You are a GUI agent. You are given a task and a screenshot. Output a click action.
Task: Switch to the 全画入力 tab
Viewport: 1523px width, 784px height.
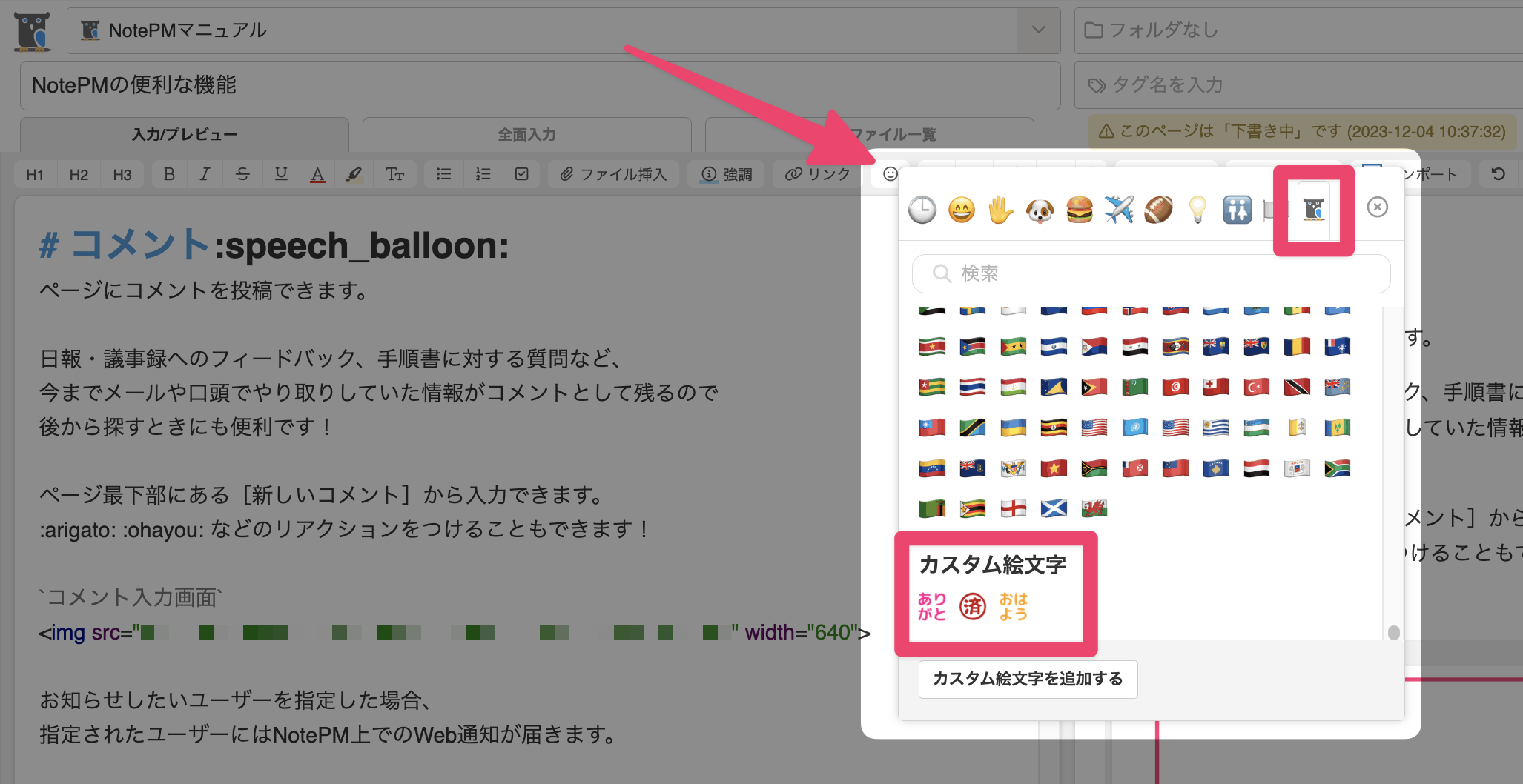(526, 134)
